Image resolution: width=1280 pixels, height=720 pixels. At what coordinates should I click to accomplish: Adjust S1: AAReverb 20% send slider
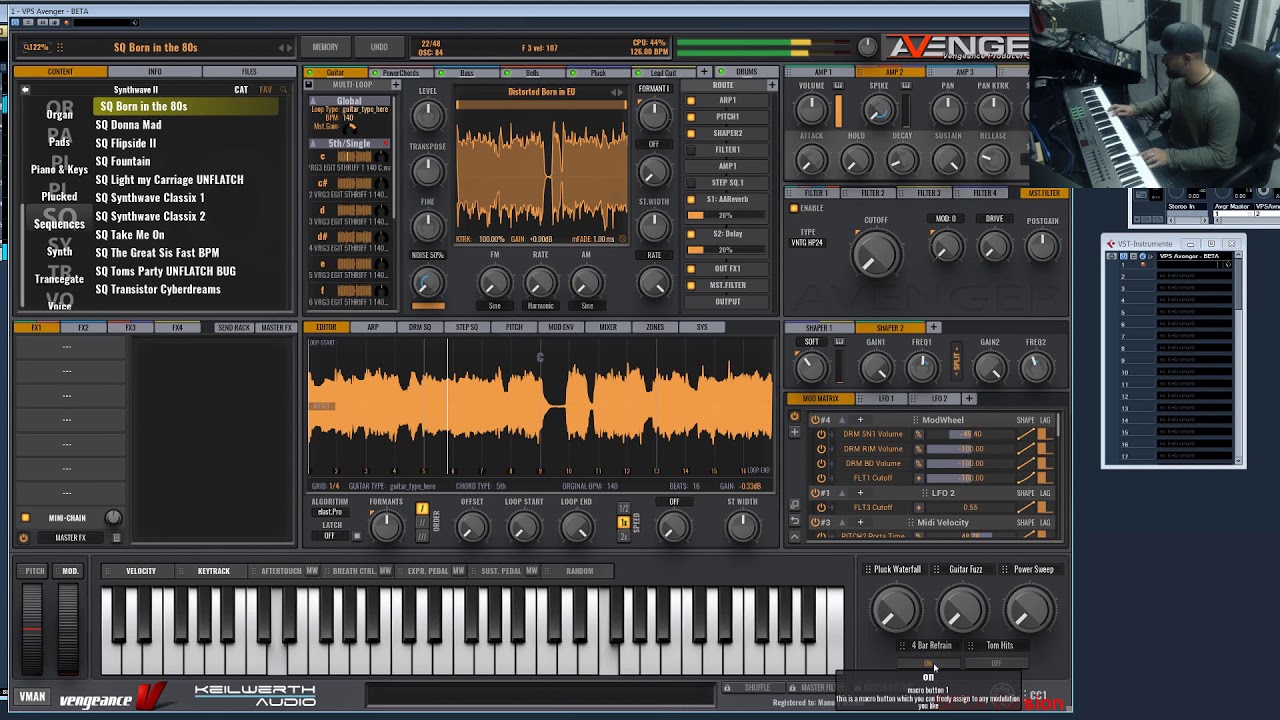(x=727, y=215)
